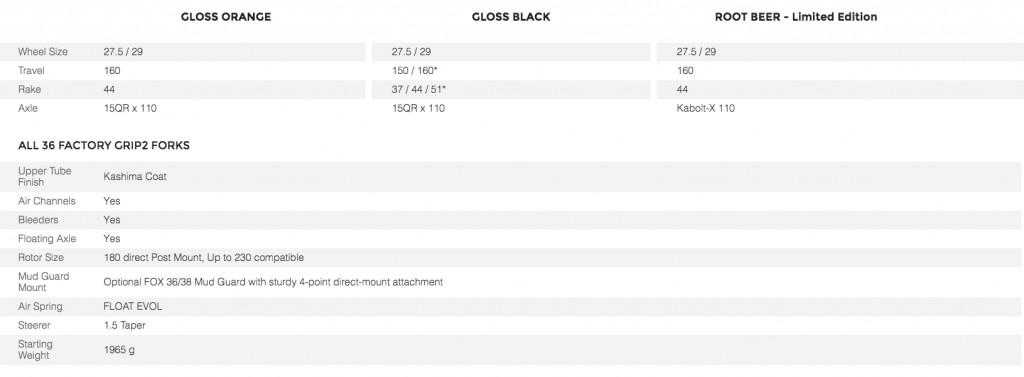1024x377 pixels.
Task: Select the GLOSS BLACK column heading
Action: point(511,18)
